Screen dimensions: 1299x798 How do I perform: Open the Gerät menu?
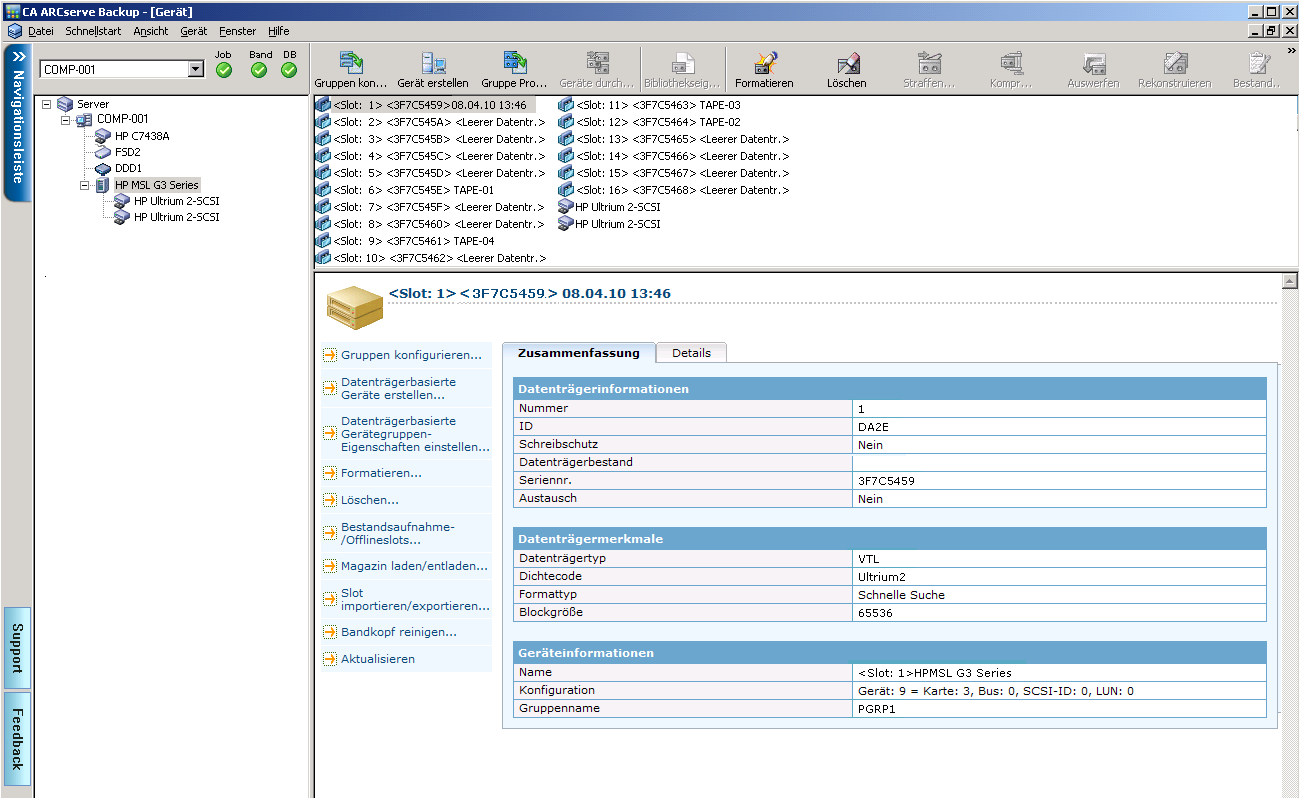(193, 31)
